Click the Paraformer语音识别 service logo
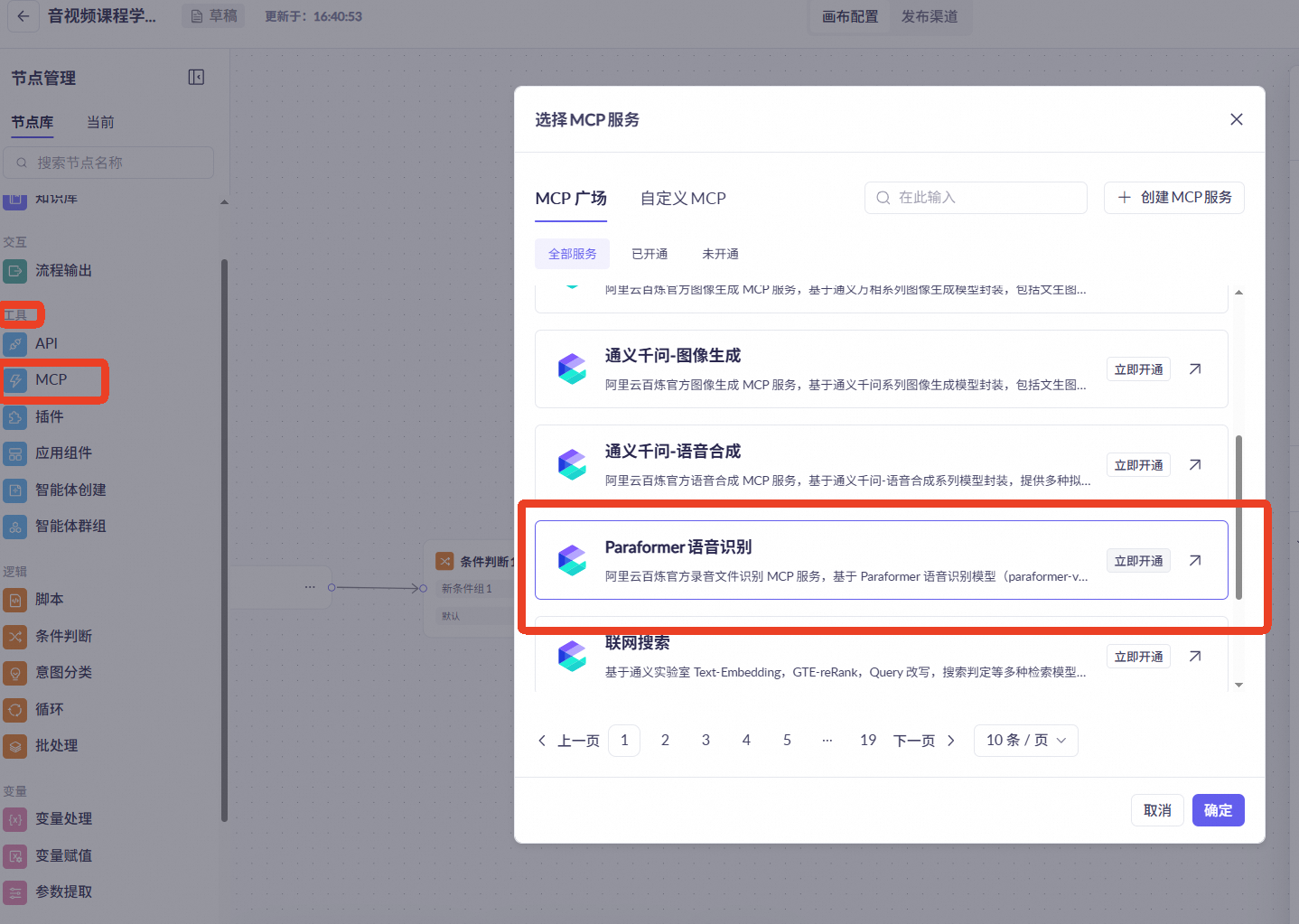 pos(572,560)
